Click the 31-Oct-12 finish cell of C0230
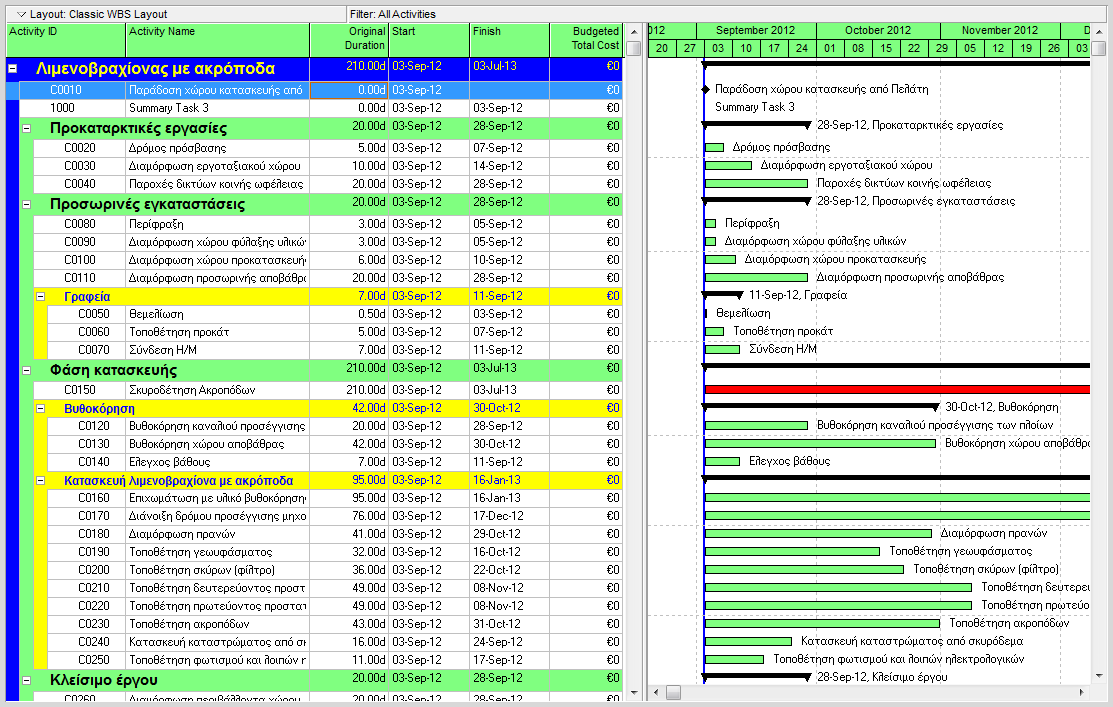 click(510, 624)
